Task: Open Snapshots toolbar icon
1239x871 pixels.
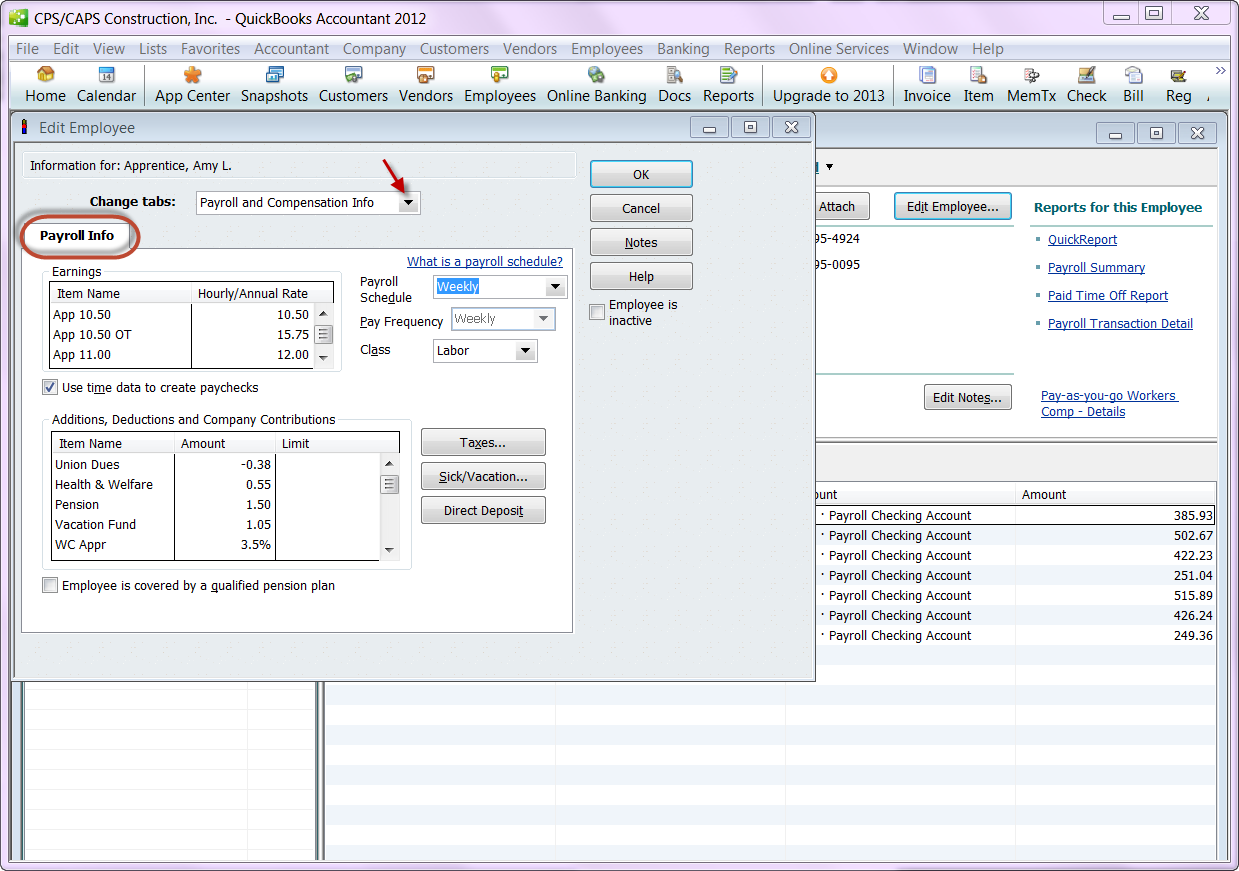Action: point(274,84)
